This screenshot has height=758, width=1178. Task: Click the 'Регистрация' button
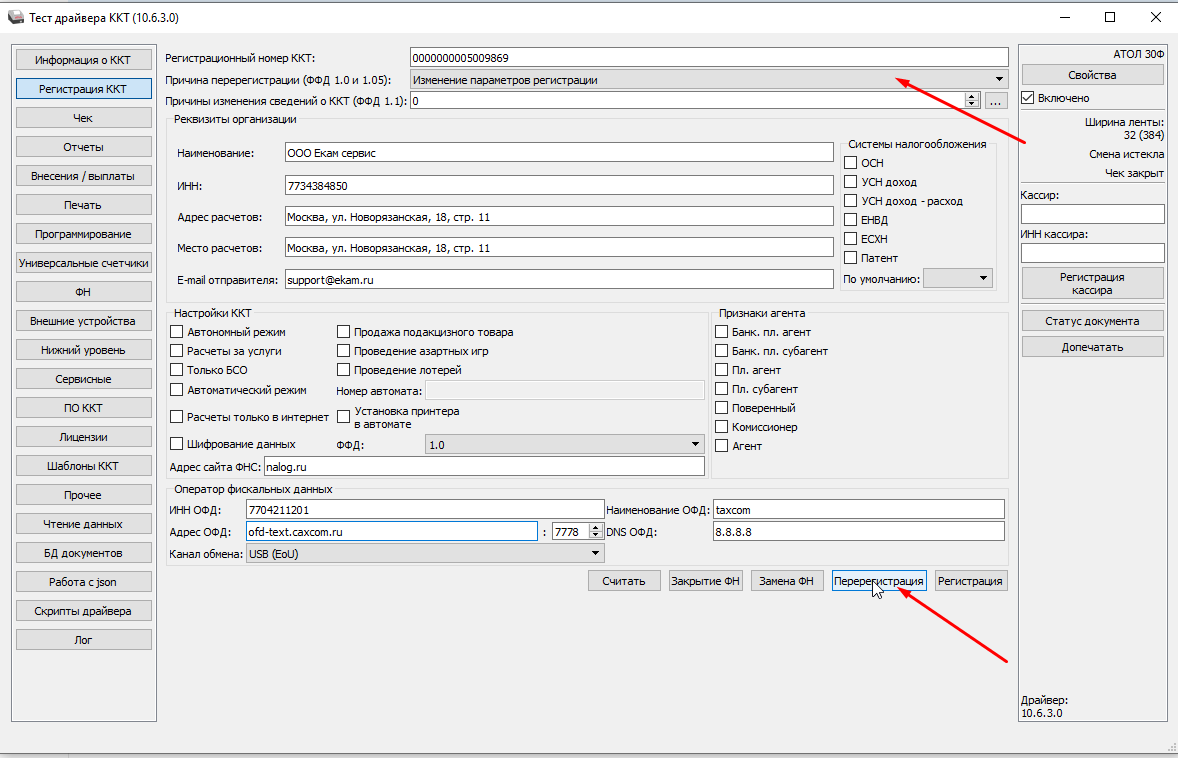(x=971, y=581)
